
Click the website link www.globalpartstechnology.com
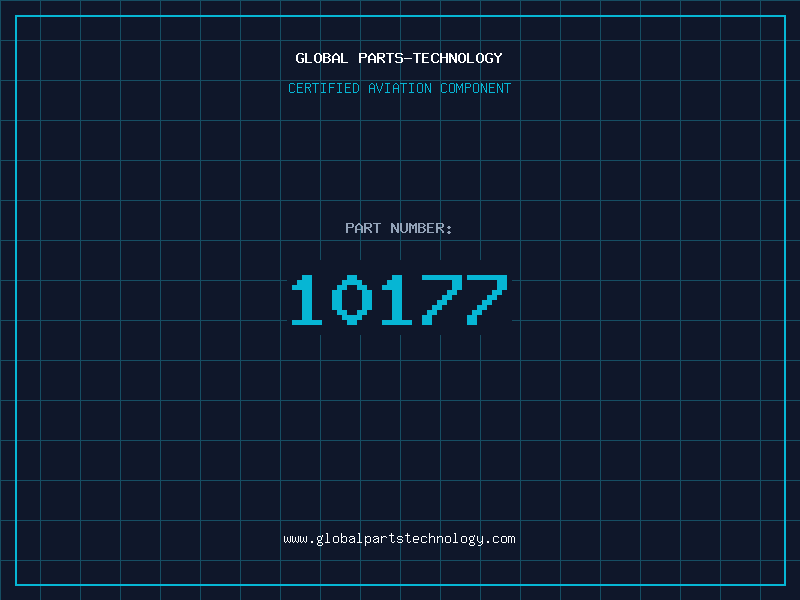pyautogui.click(x=399, y=539)
